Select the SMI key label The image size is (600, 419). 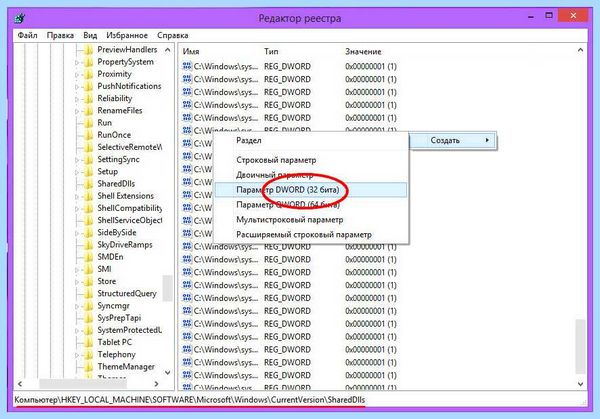(104, 269)
